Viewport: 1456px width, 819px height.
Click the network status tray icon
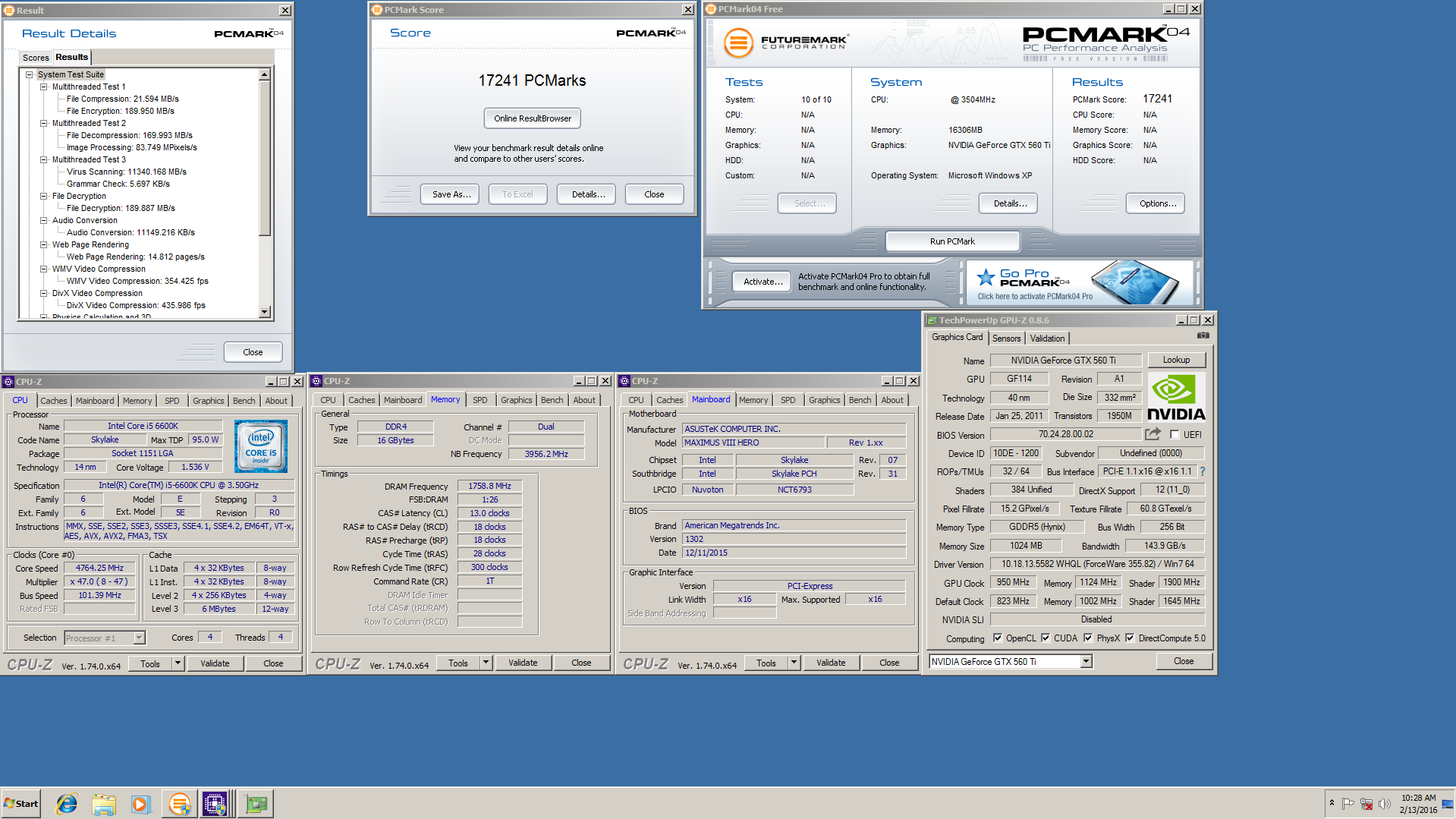click(x=1366, y=804)
